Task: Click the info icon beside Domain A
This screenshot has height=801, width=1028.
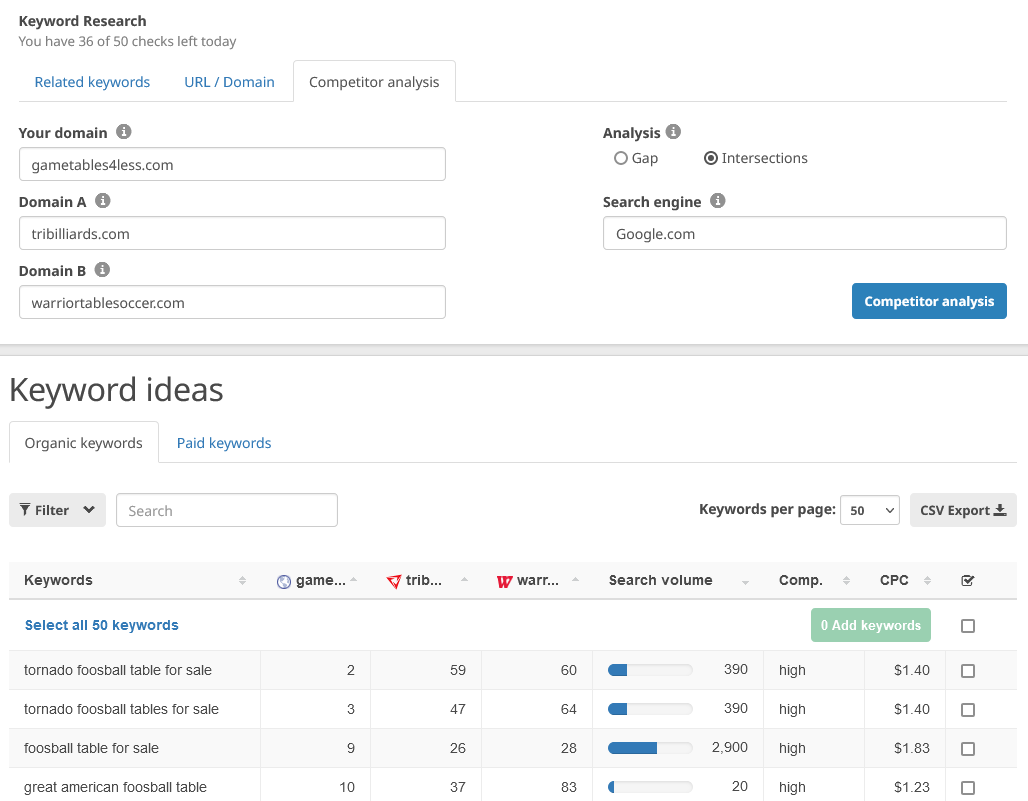Action: 103,201
